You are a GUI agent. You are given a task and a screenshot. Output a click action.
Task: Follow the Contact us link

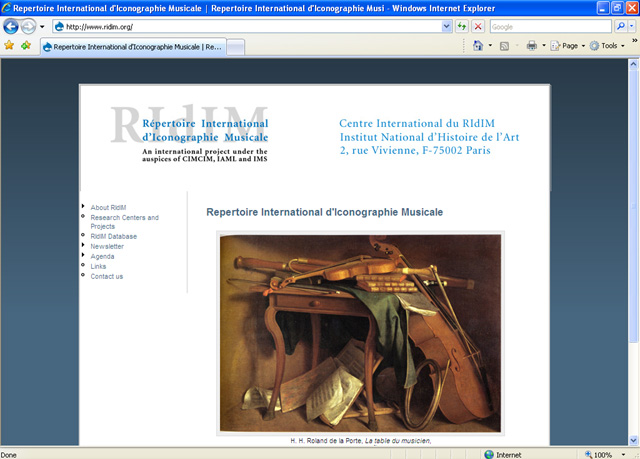[106, 276]
